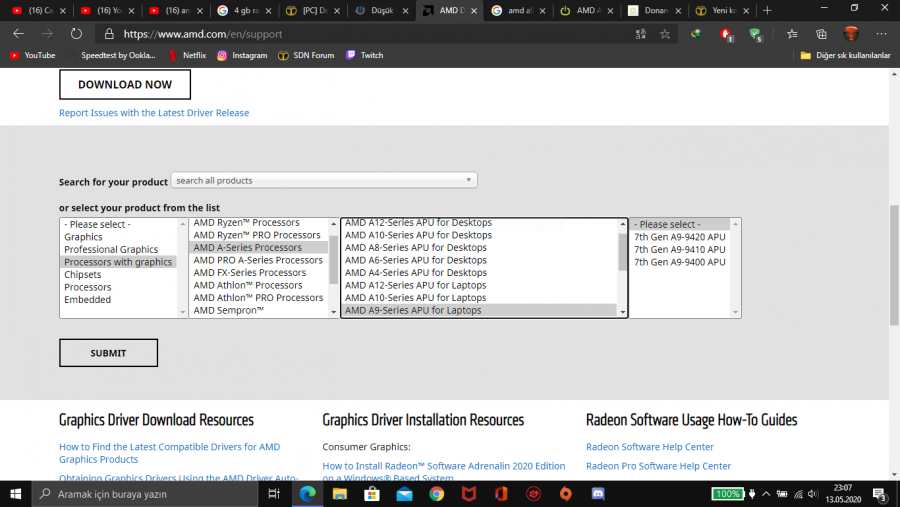Select Chipsets category
Image resolution: width=900 pixels, height=507 pixels.
tap(83, 274)
